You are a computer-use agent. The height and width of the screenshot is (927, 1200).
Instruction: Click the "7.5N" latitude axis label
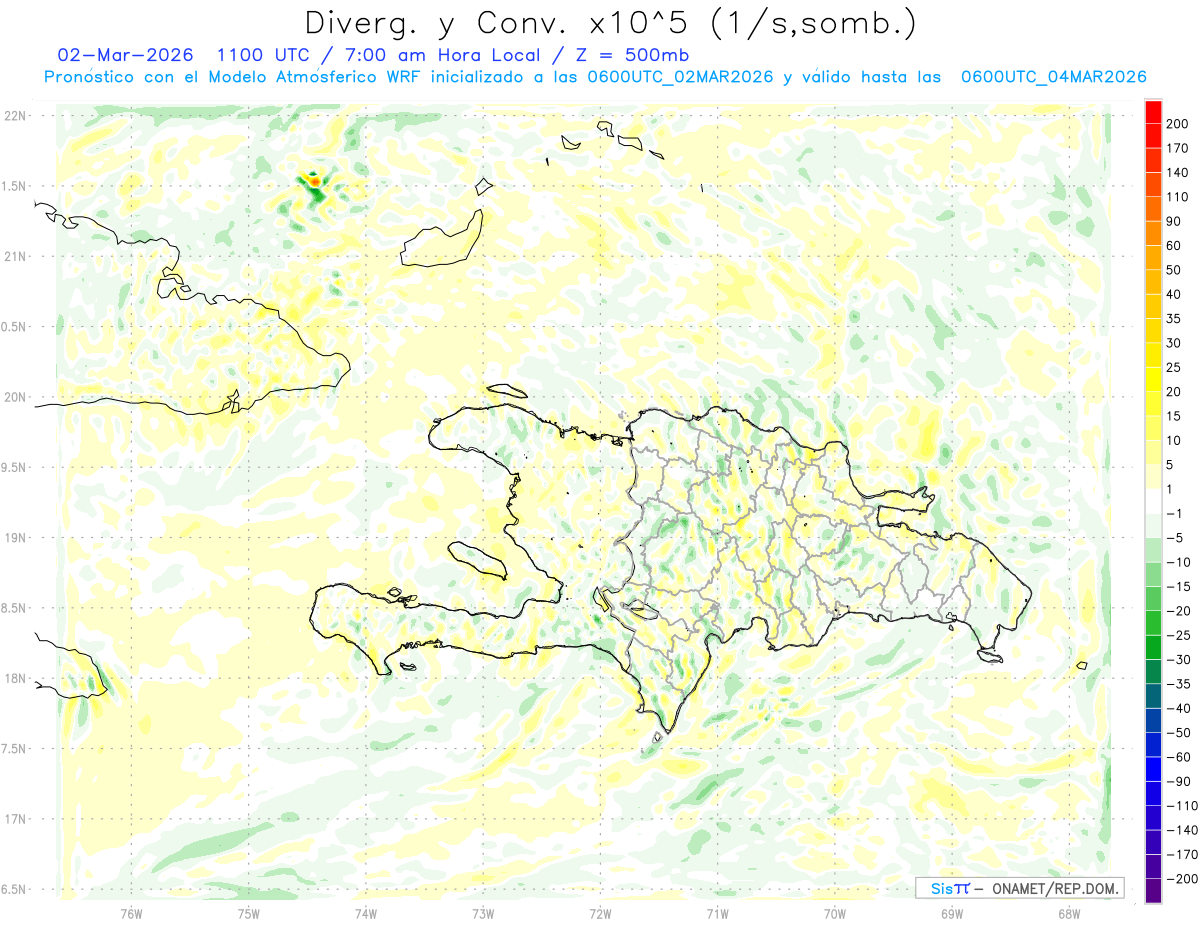(x=14, y=748)
